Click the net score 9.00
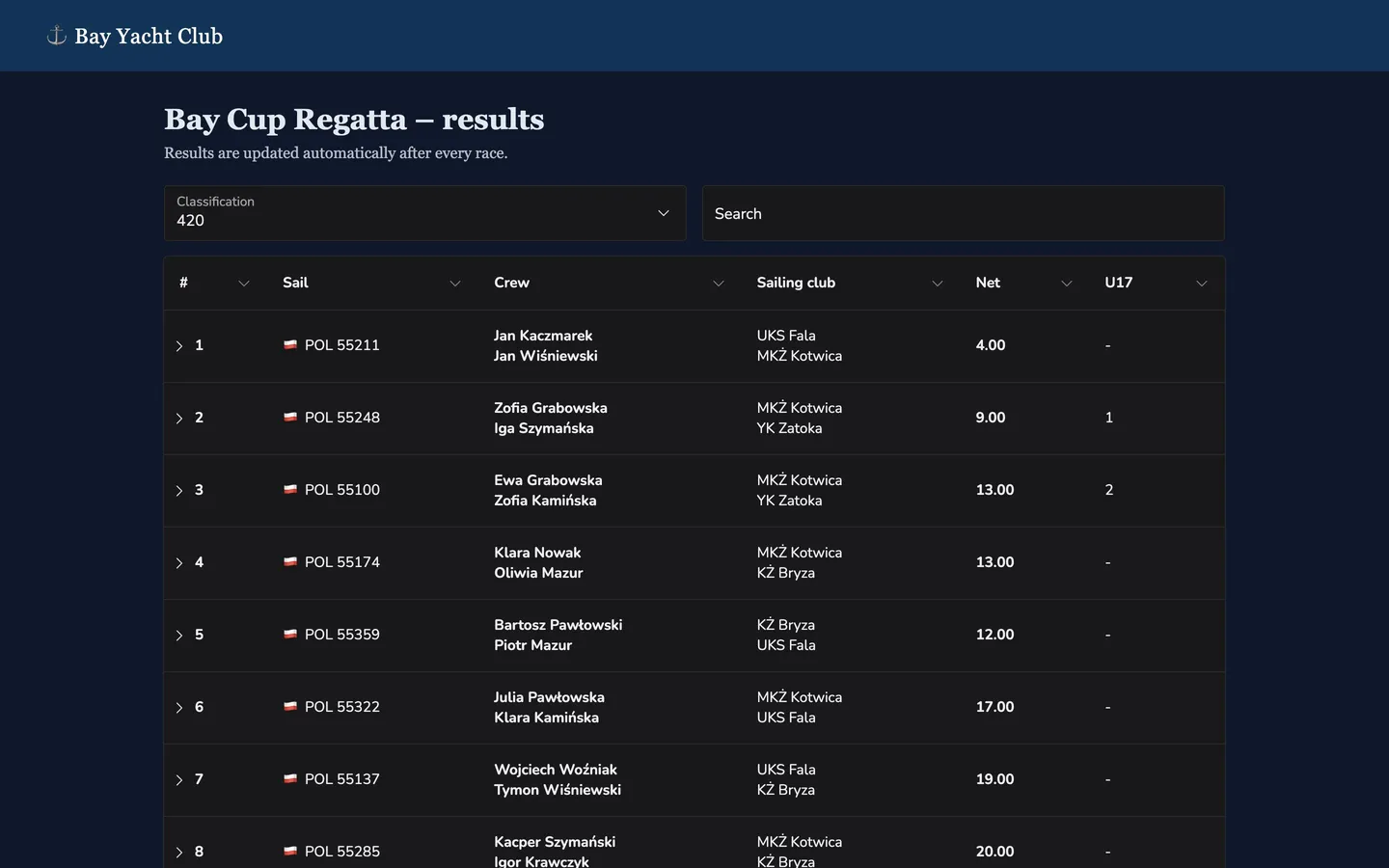 tap(991, 418)
